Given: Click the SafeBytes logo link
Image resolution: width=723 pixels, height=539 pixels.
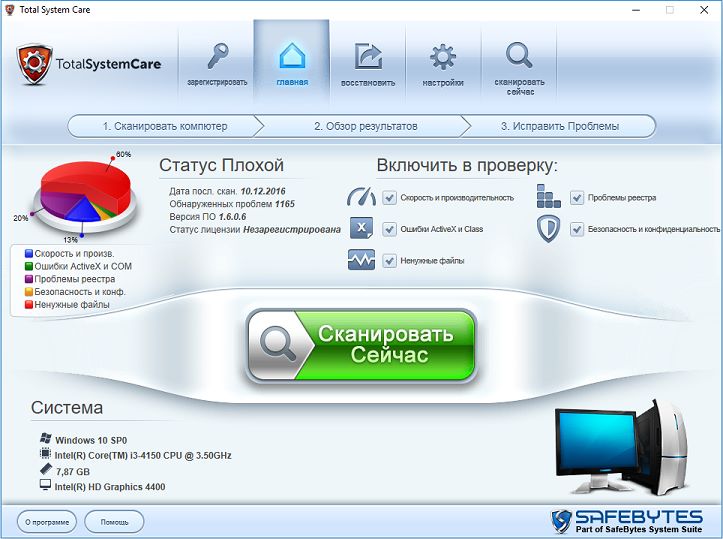Looking at the screenshot, I should click(628, 521).
